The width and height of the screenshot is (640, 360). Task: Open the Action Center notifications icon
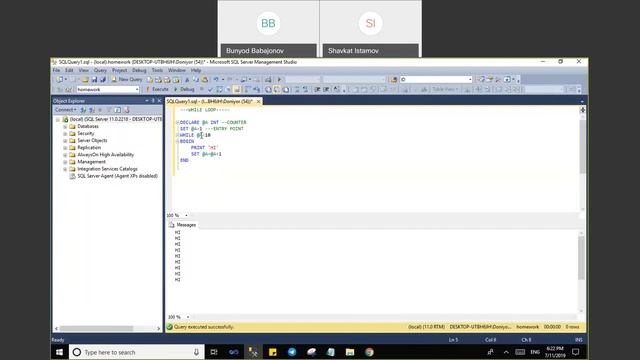[576, 352]
